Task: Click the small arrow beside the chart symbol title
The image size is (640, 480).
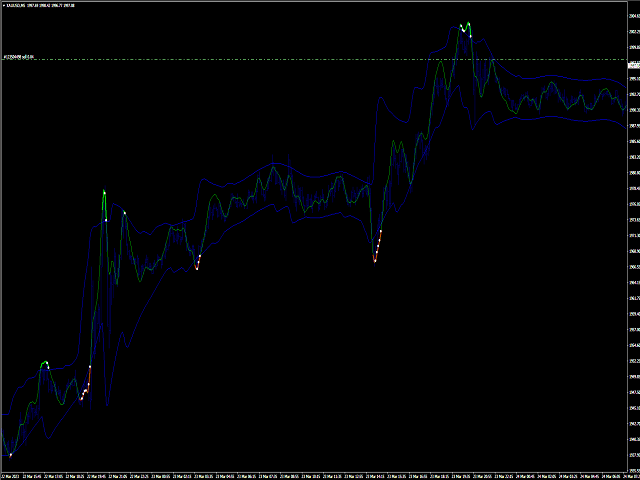Action: pyautogui.click(x=4, y=5)
